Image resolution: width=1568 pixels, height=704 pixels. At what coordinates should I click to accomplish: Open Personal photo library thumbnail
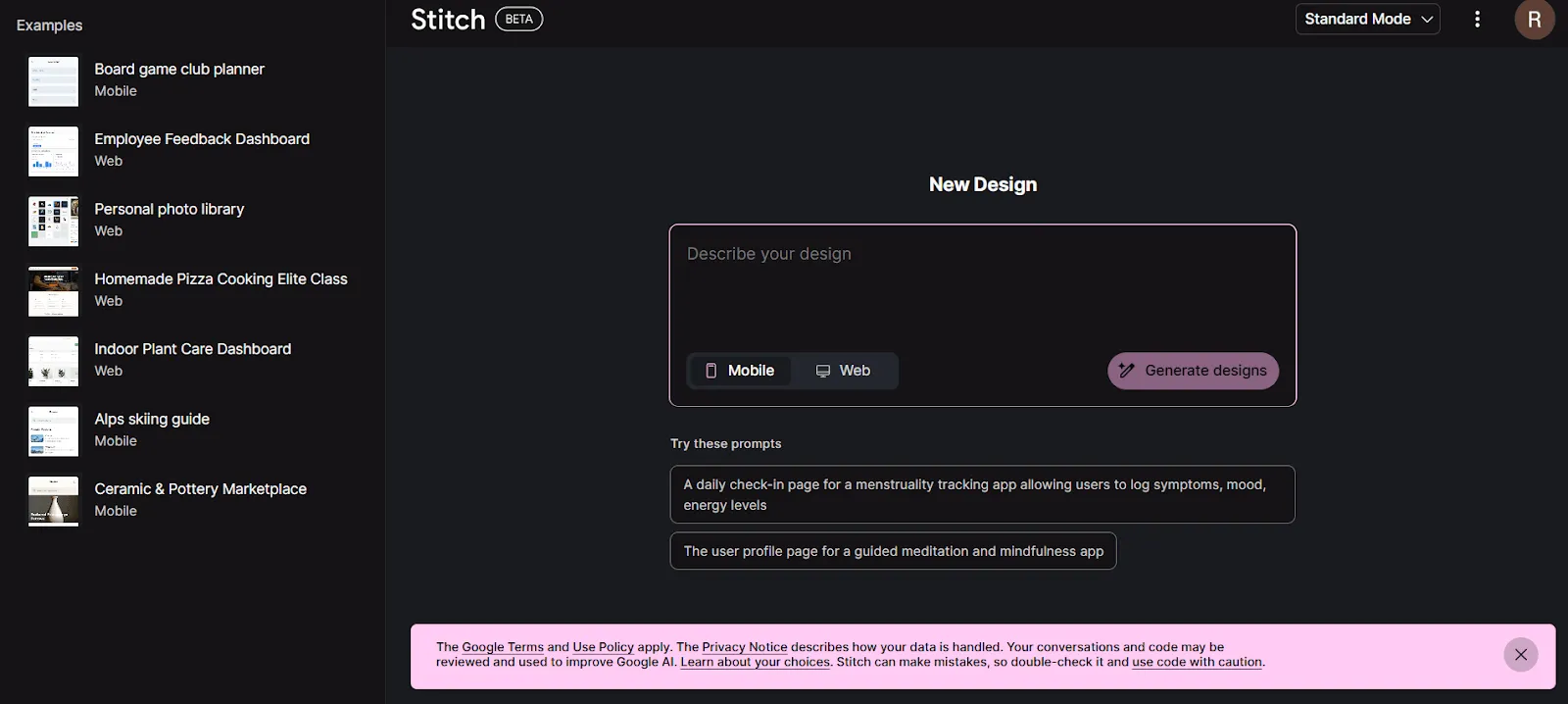point(53,221)
